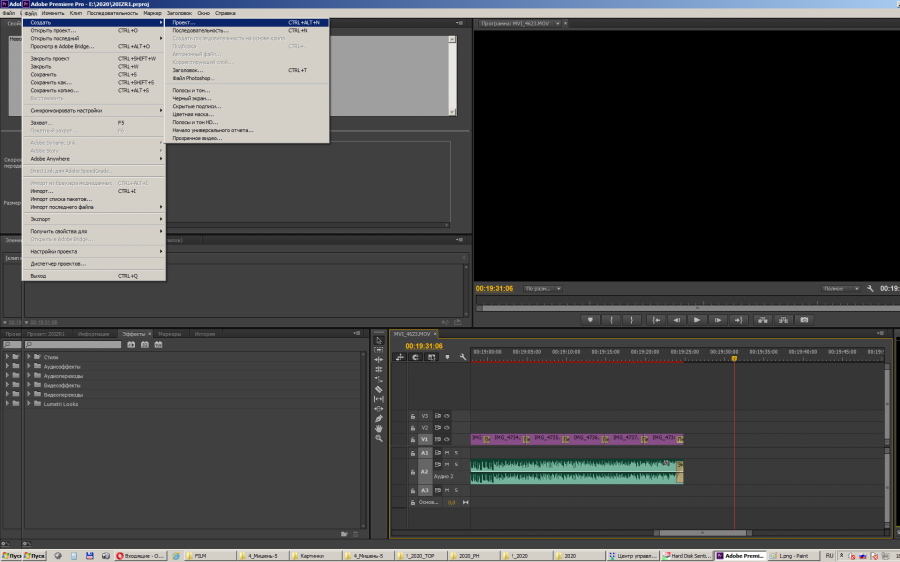Click the program monitor Add Marker button
900x562 pixels.
click(x=590, y=320)
